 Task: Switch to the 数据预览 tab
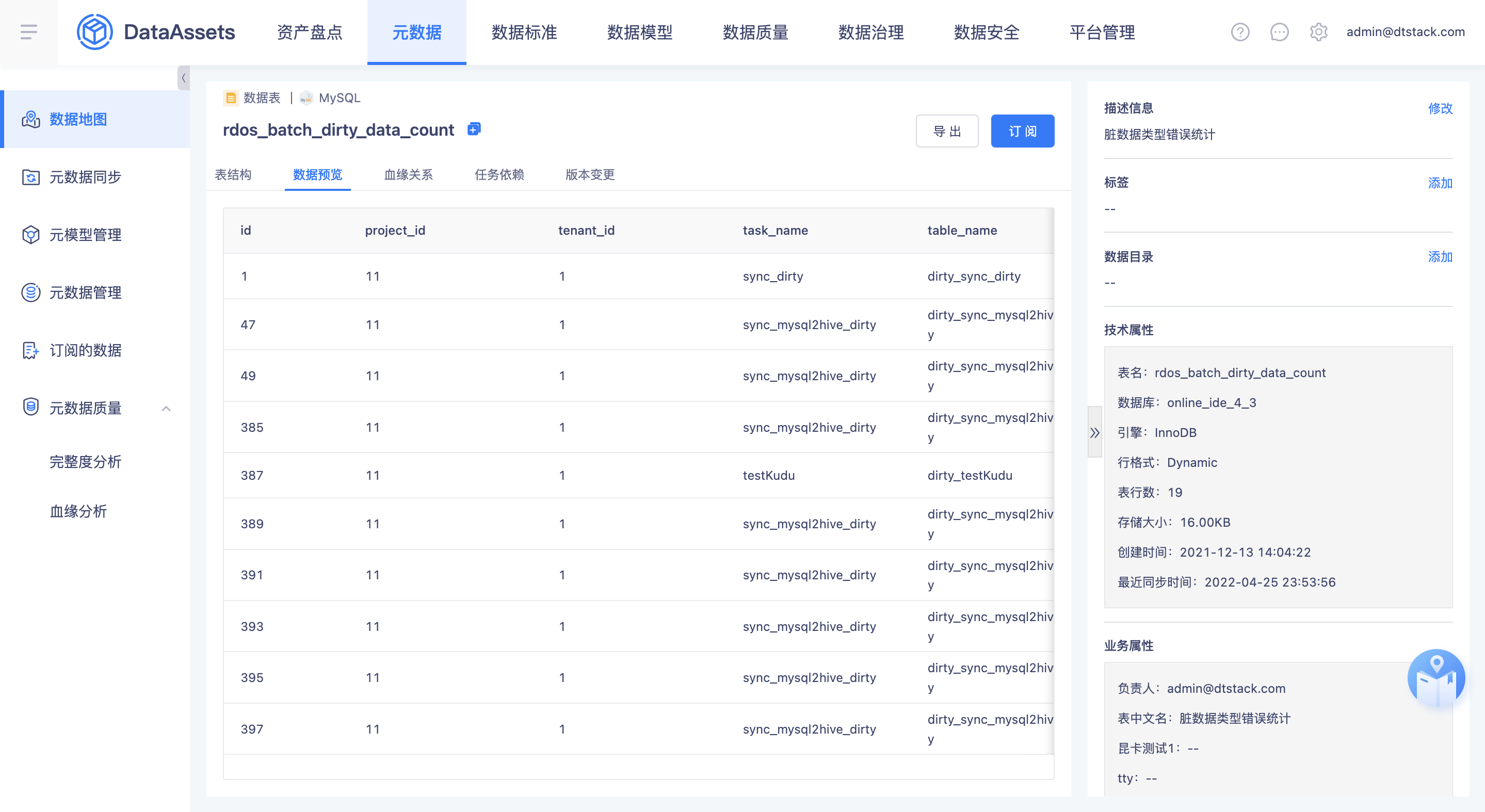click(317, 174)
